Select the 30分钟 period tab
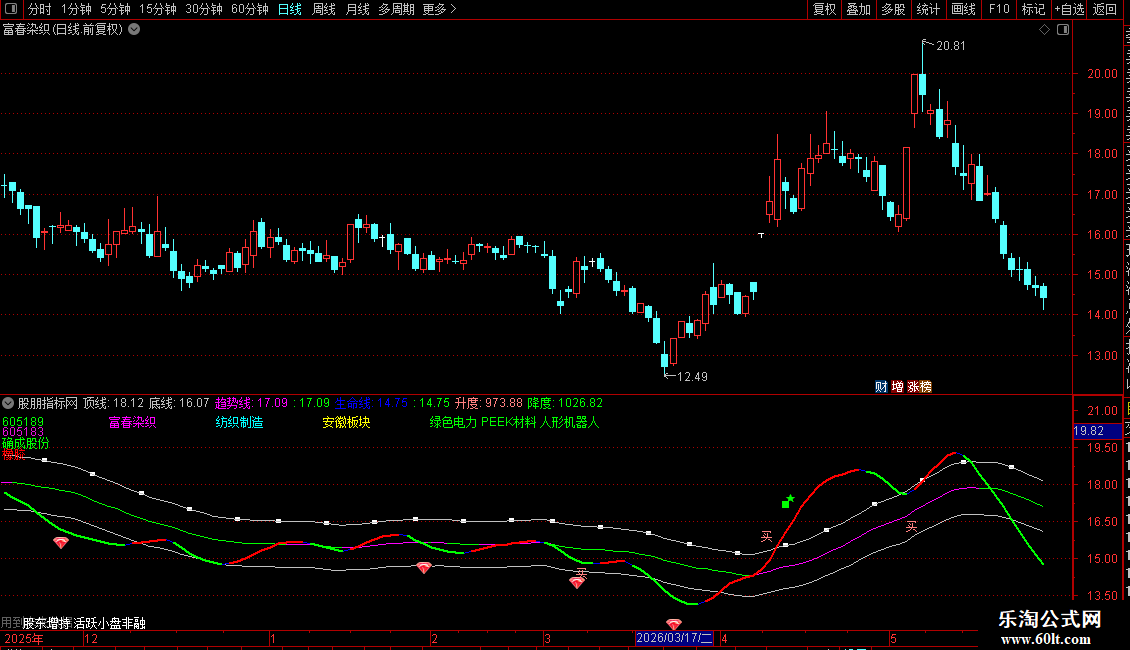 pos(204,9)
